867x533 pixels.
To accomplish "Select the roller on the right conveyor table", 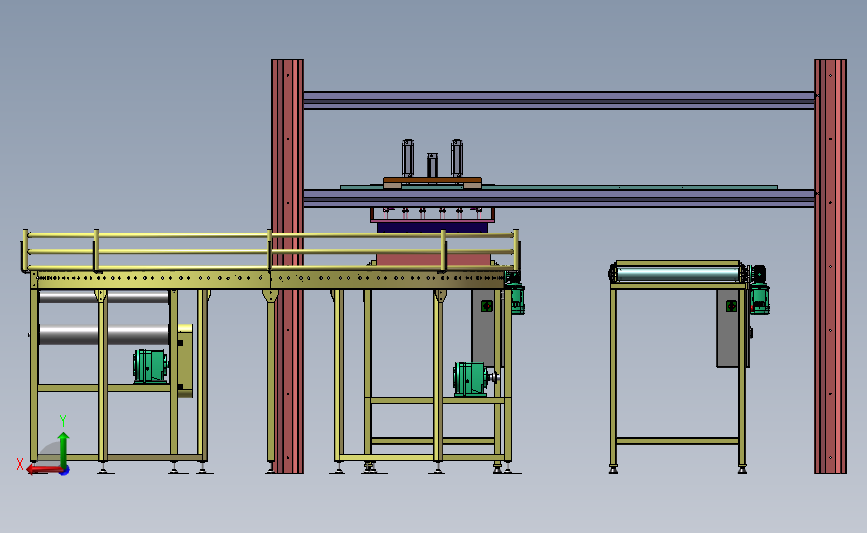I will click(x=678, y=274).
